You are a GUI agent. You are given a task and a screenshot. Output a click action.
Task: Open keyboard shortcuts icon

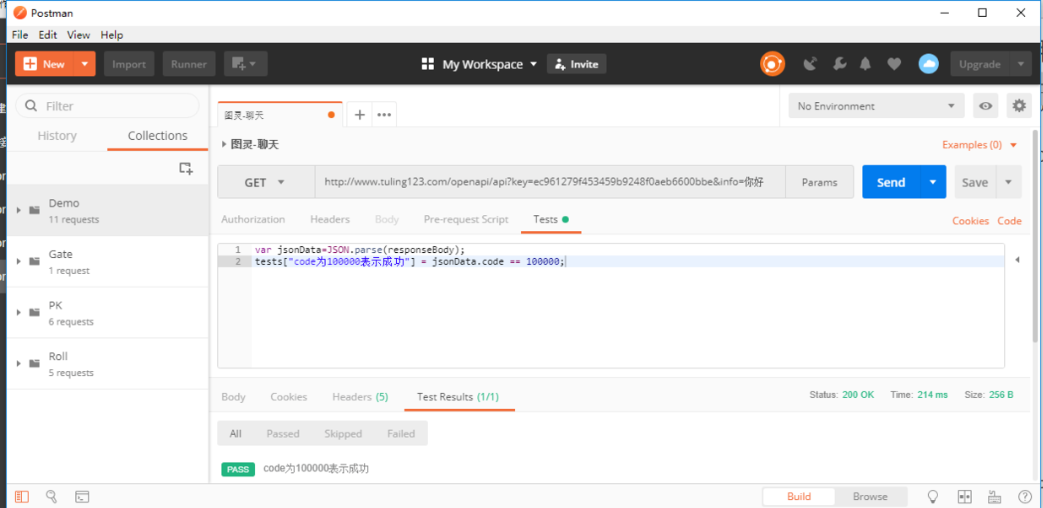[x=995, y=496]
